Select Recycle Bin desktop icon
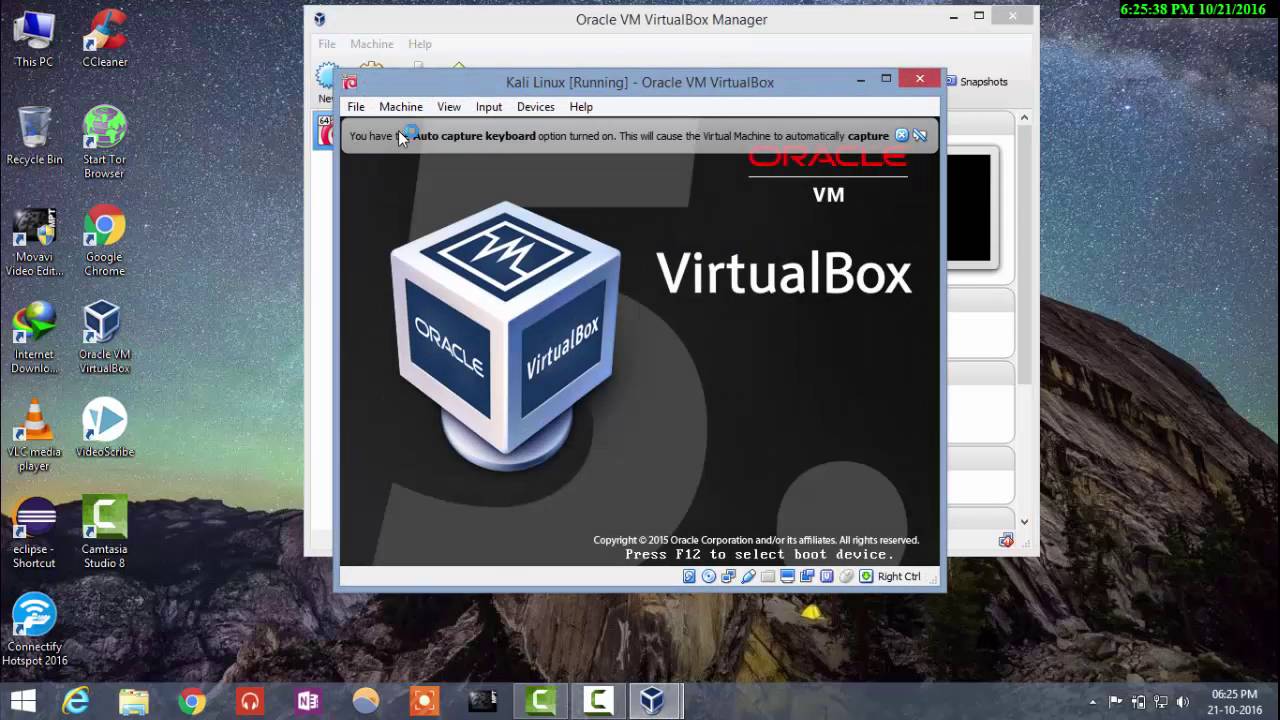Image resolution: width=1280 pixels, height=720 pixels. 34,136
